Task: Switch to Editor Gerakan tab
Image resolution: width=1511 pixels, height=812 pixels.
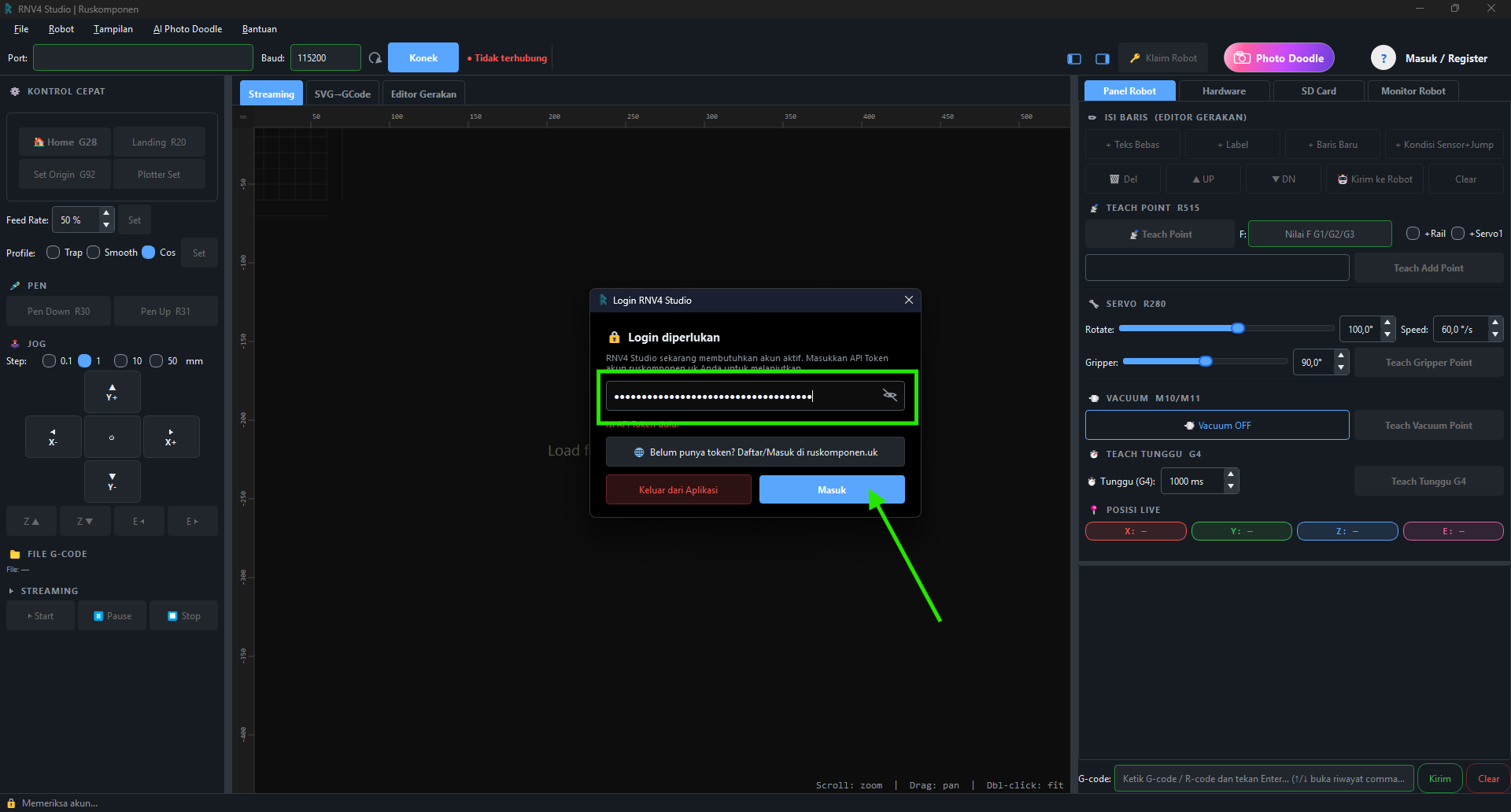Action: [x=423, y=94]
